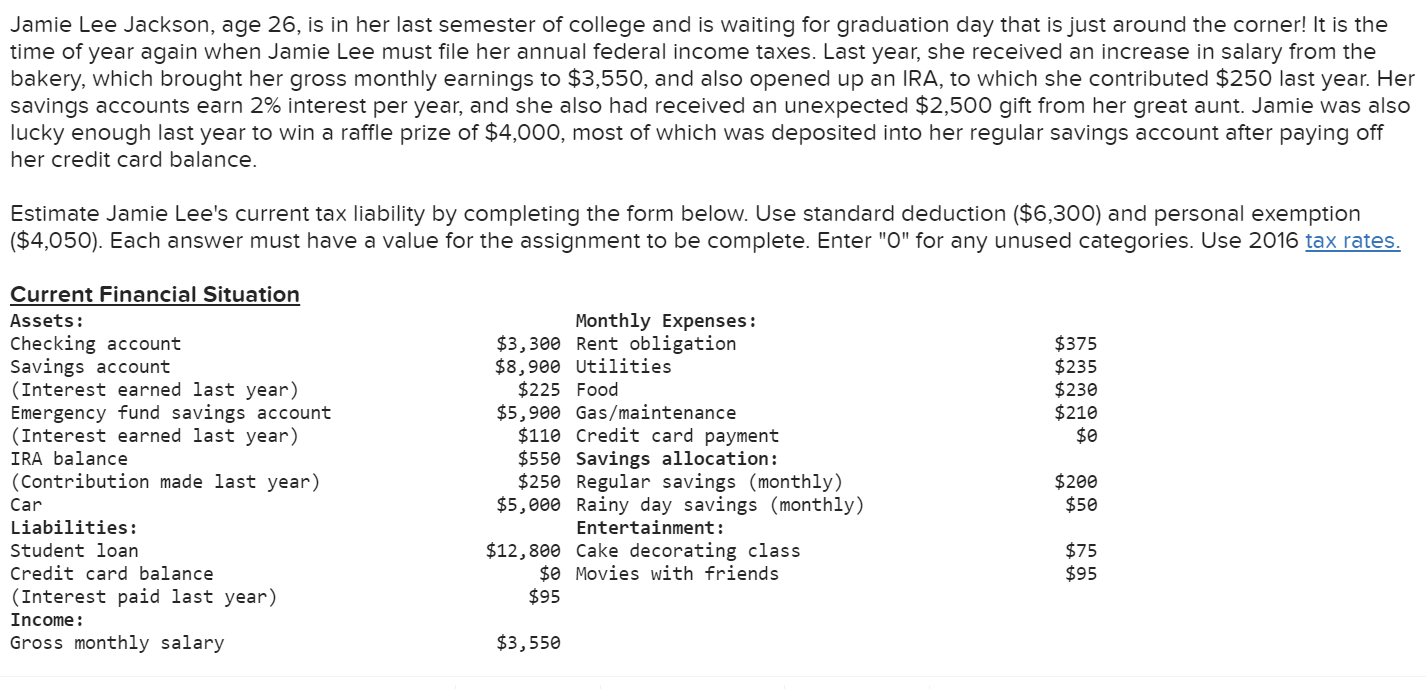This screenshot has width=1426, height=689.
Task: Select the Credit card balance label
Action: click(112, 574)
